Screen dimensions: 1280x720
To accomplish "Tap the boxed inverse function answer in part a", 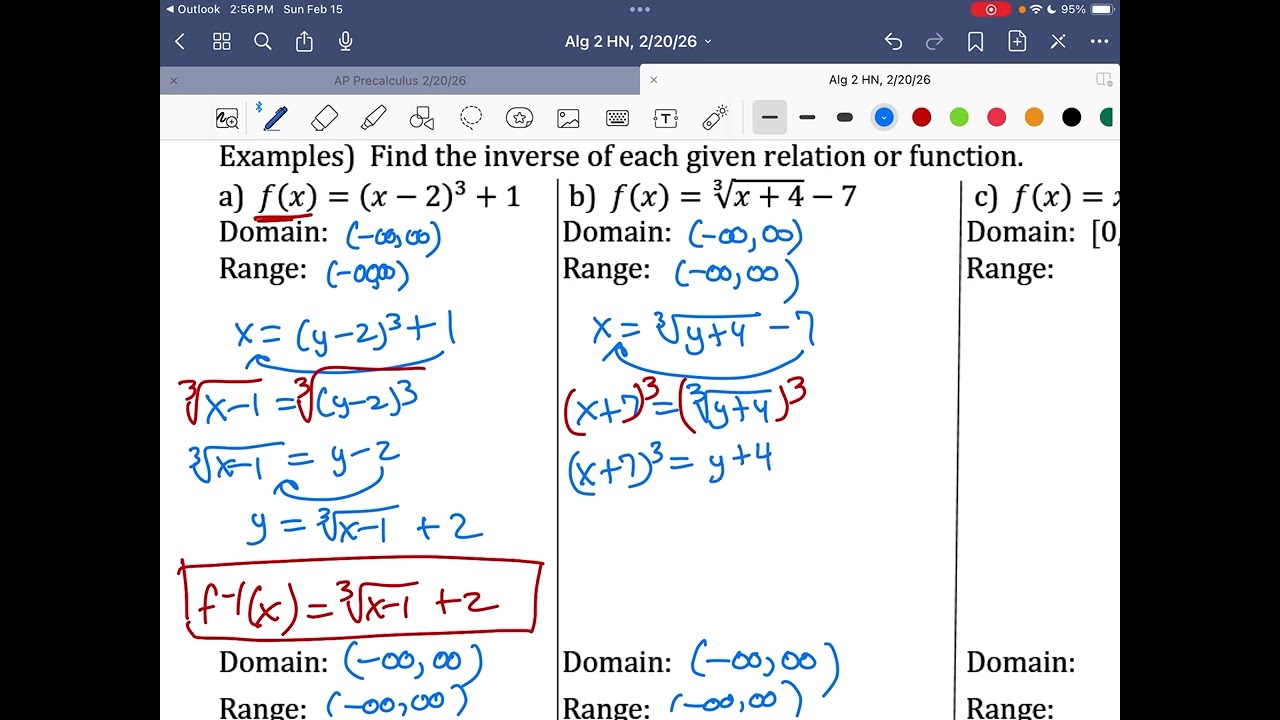I will point(361,598).
